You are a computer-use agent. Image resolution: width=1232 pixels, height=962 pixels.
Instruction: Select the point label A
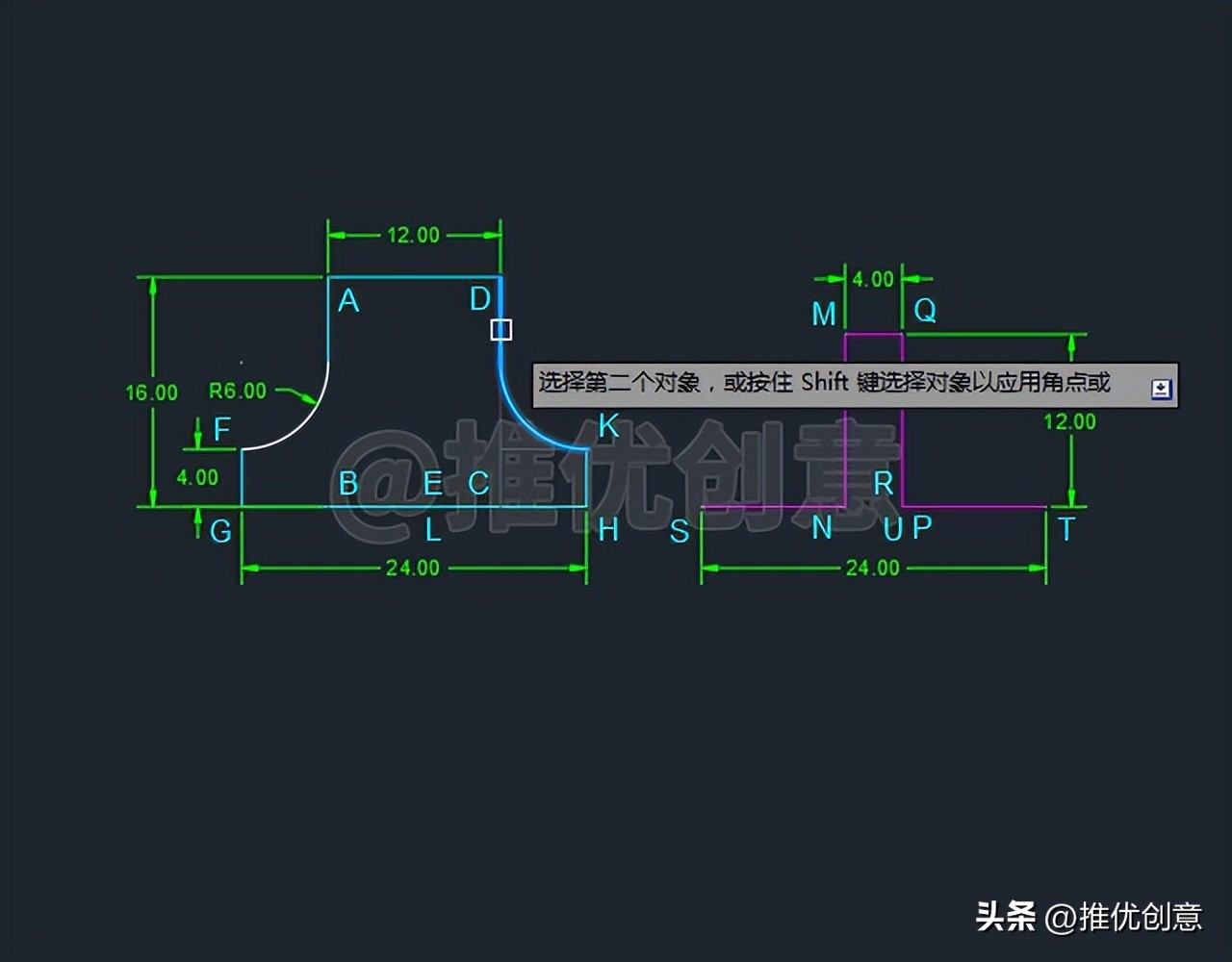coord(348,301)
